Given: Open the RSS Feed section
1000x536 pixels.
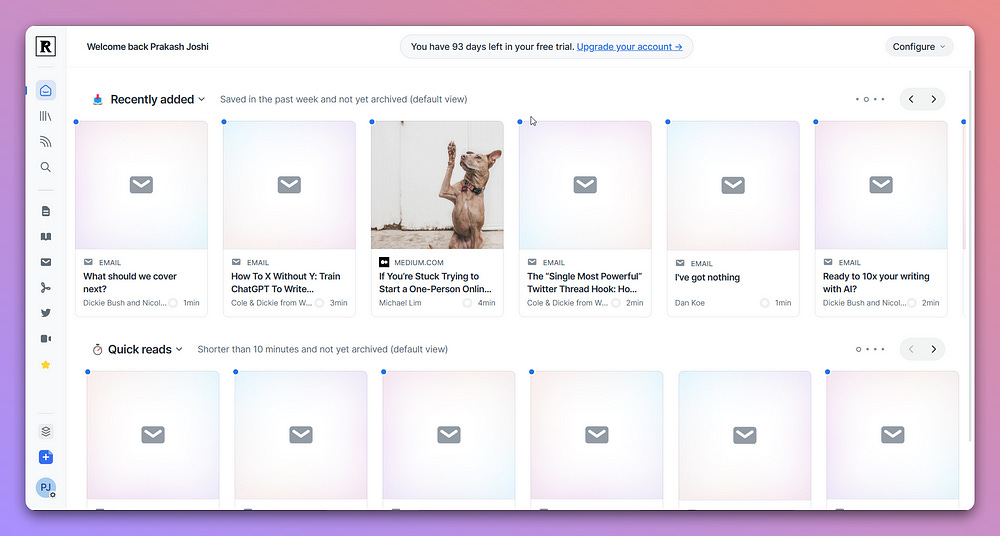Looking at the screenshot, I should (46, 142).
